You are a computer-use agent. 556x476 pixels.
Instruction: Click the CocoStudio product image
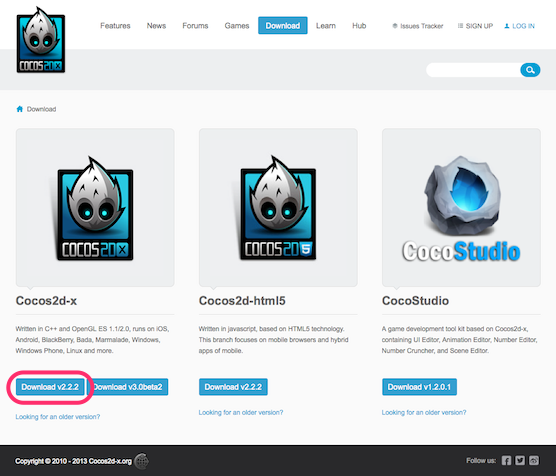(461, 207)
